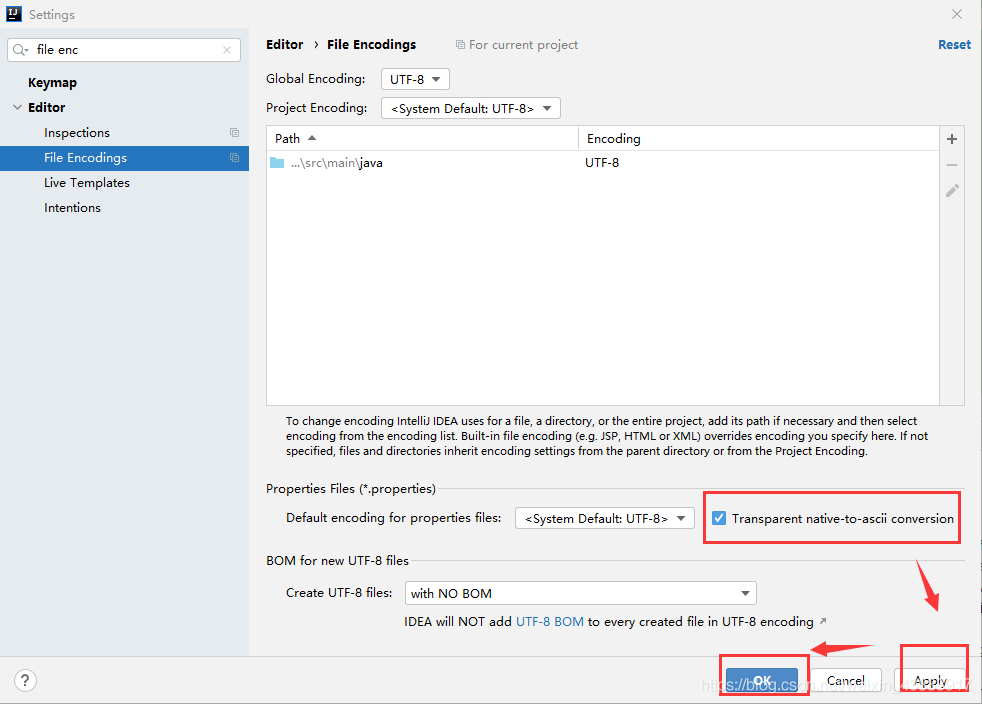This screenshot has width=982, height=704.
Task: Open the Global Encoding dropdown
Action: [415, 79]
